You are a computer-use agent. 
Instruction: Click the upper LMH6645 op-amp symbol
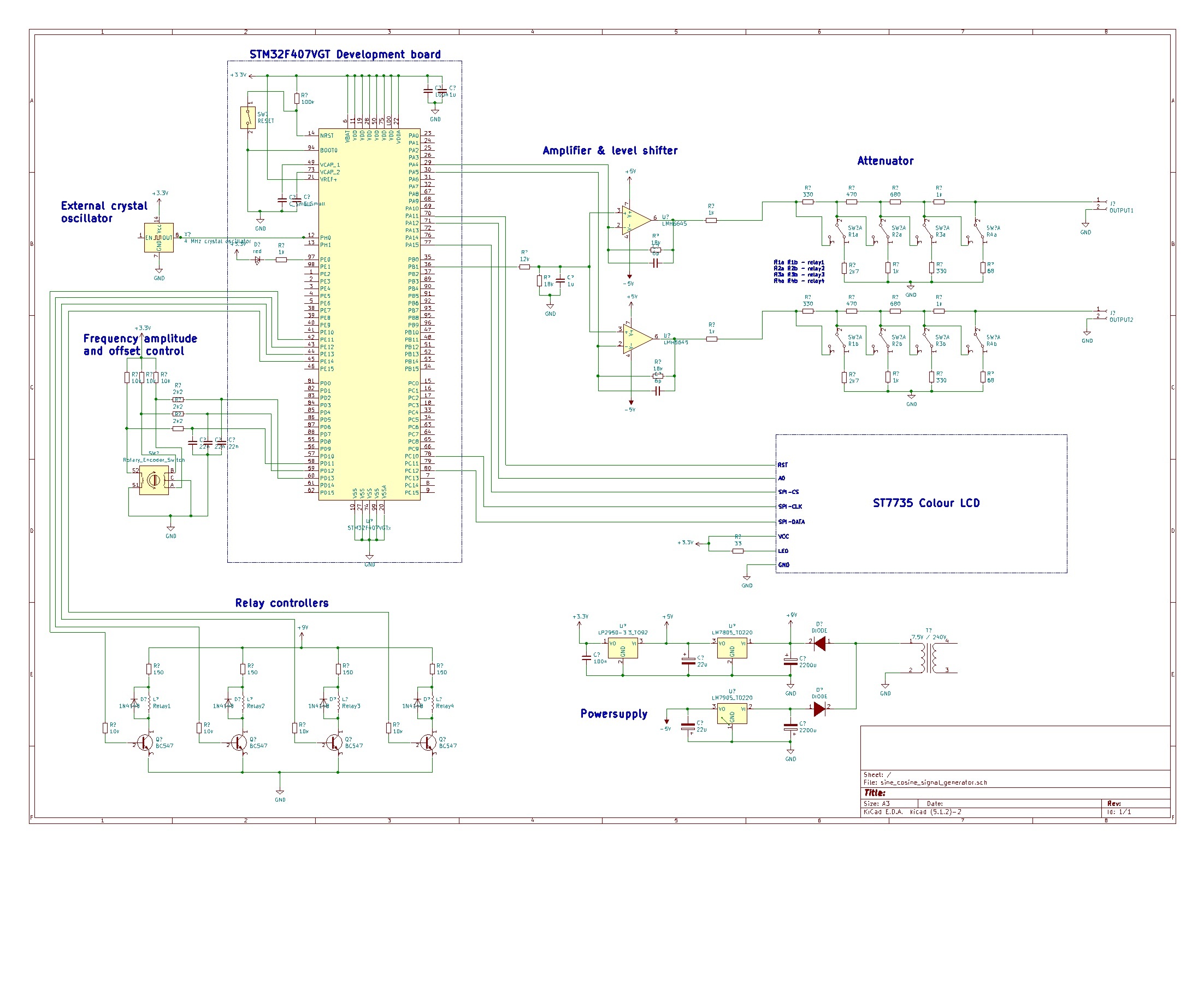636,220
